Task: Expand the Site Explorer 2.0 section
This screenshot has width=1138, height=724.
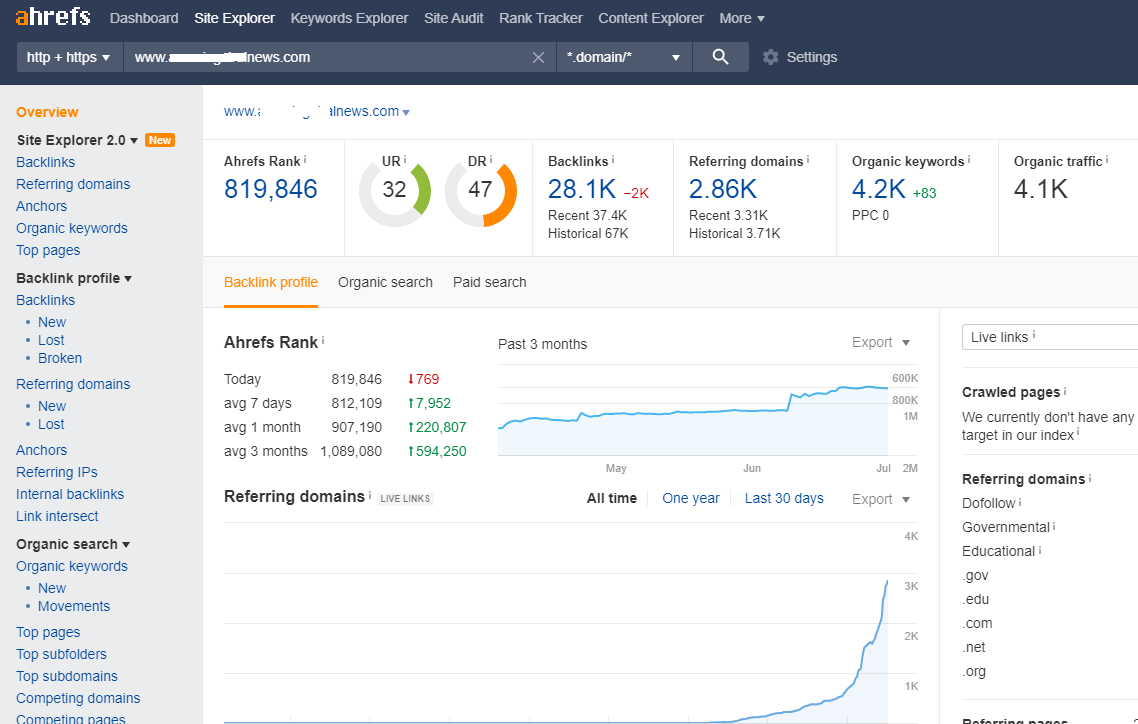Action: pyautogui.click(x=134, y=141)
